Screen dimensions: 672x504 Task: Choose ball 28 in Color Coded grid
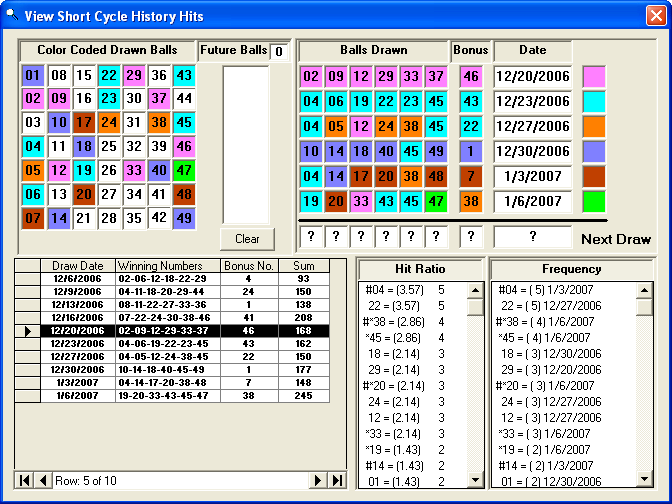[108, 218]
